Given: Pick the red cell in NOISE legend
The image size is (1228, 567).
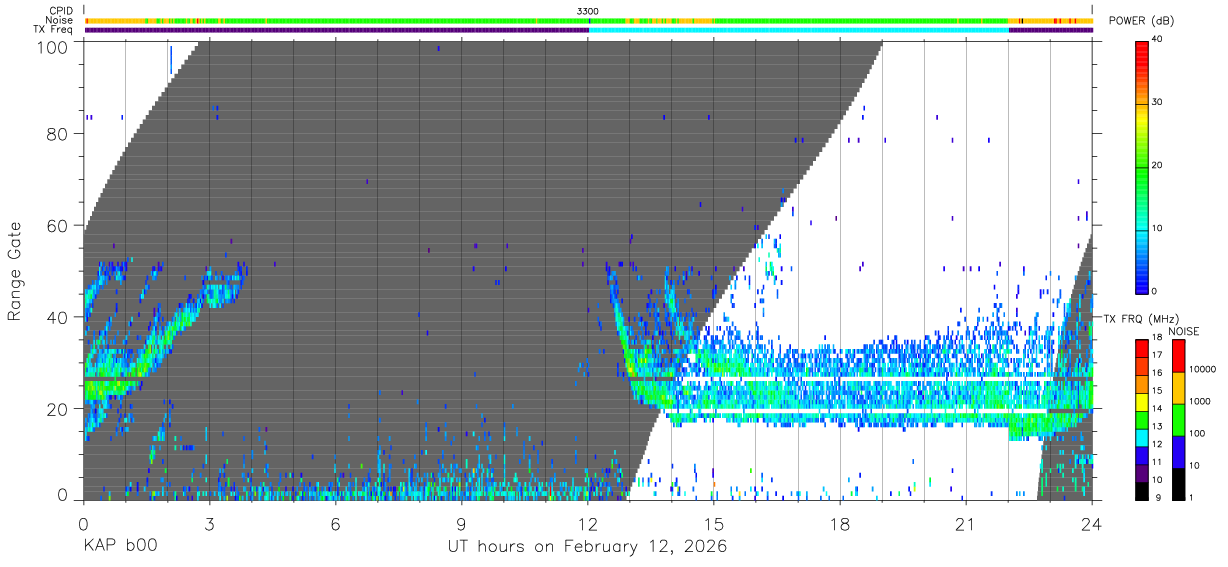Looking at the screenshot, I should (x=1179, y=355).
